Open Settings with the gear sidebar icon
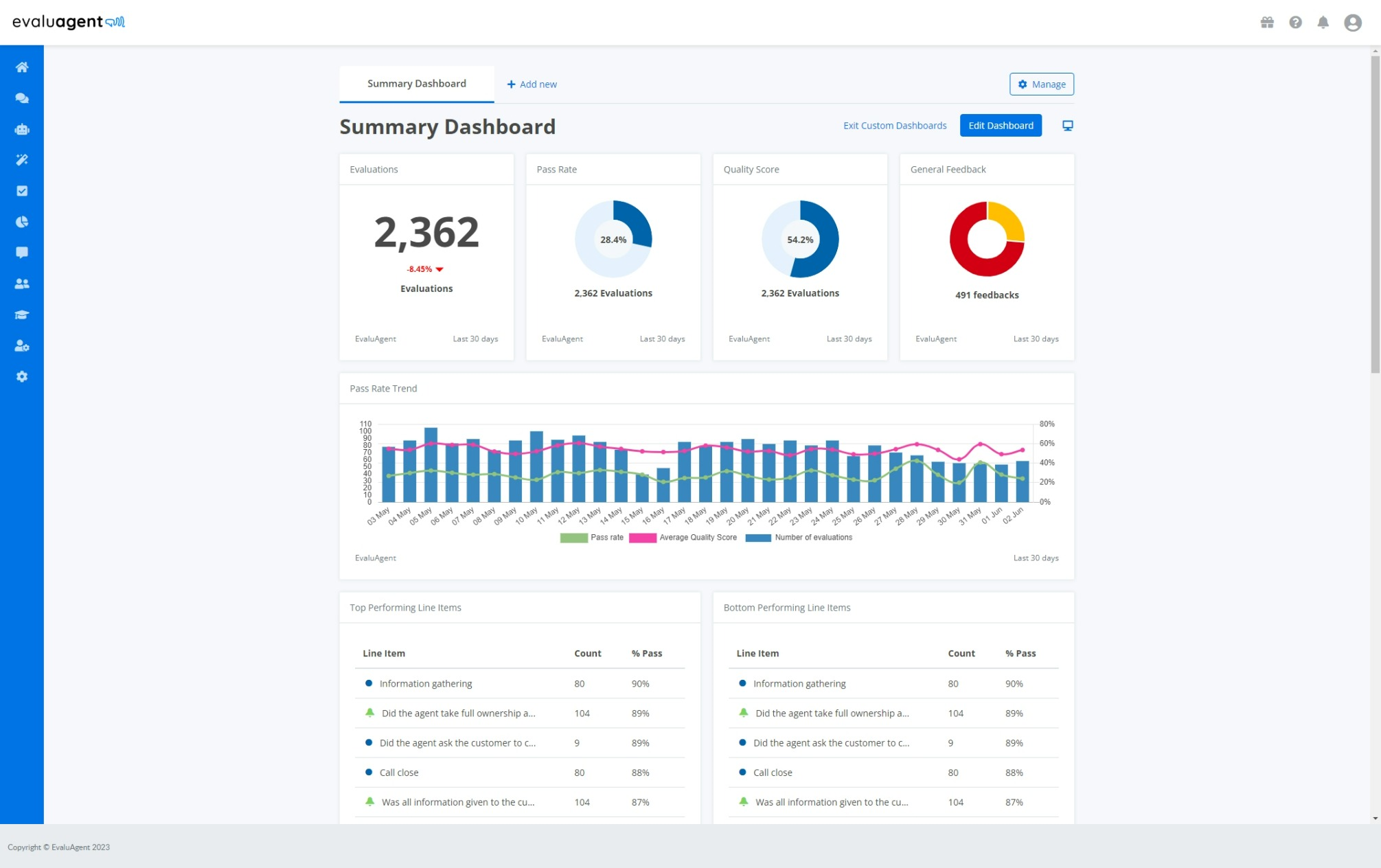 [x=22, y=376]
